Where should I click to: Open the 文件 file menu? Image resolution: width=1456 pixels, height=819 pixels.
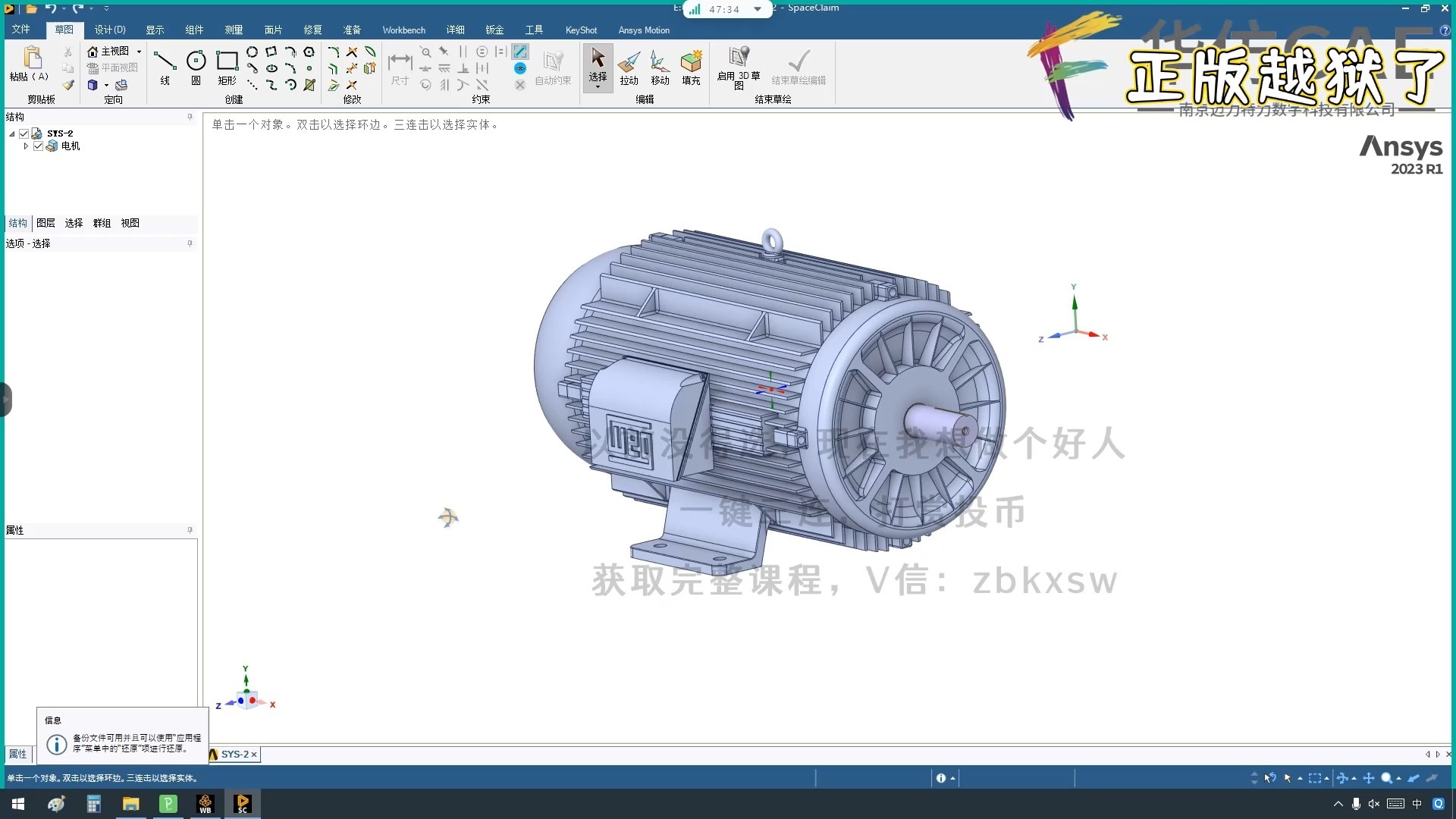click(20, 30)
